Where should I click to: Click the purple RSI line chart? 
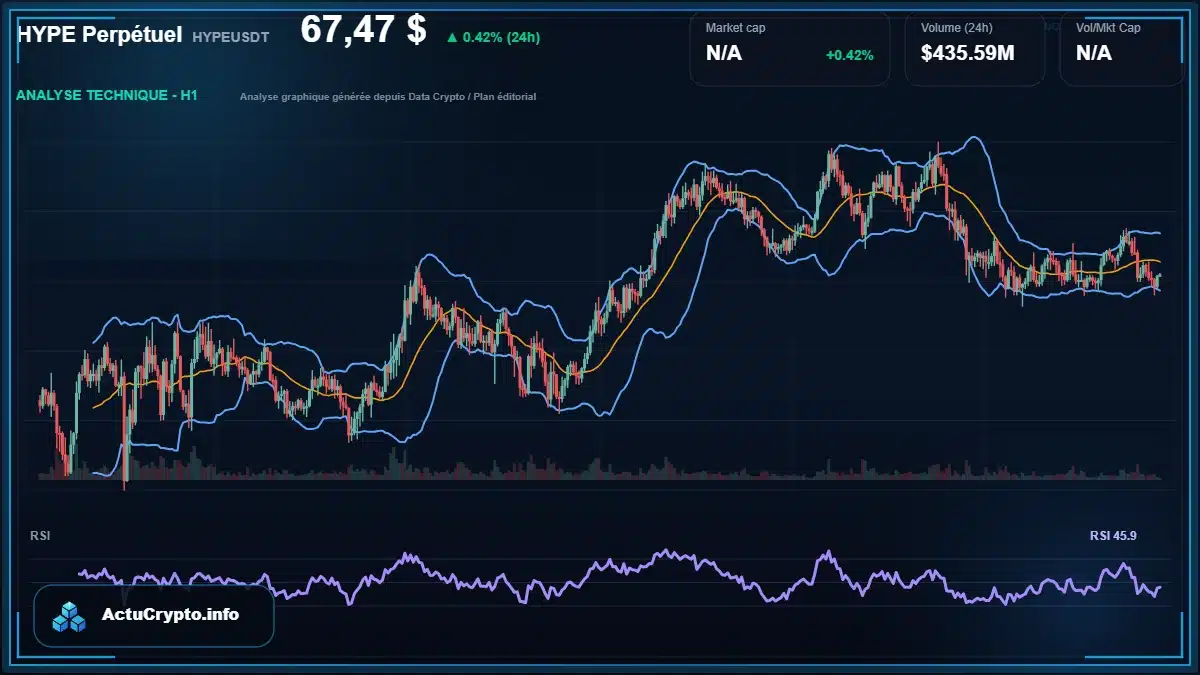pos(620,578)
